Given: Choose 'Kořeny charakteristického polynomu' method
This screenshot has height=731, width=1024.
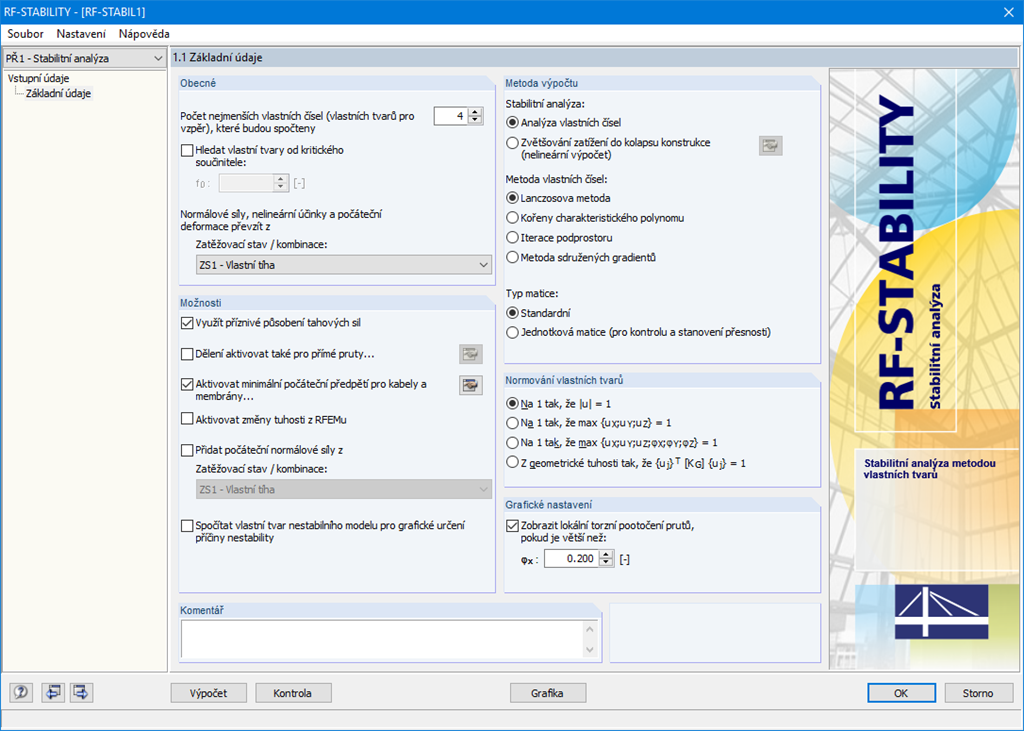Looking at the screenshot, I should (513, 218).
